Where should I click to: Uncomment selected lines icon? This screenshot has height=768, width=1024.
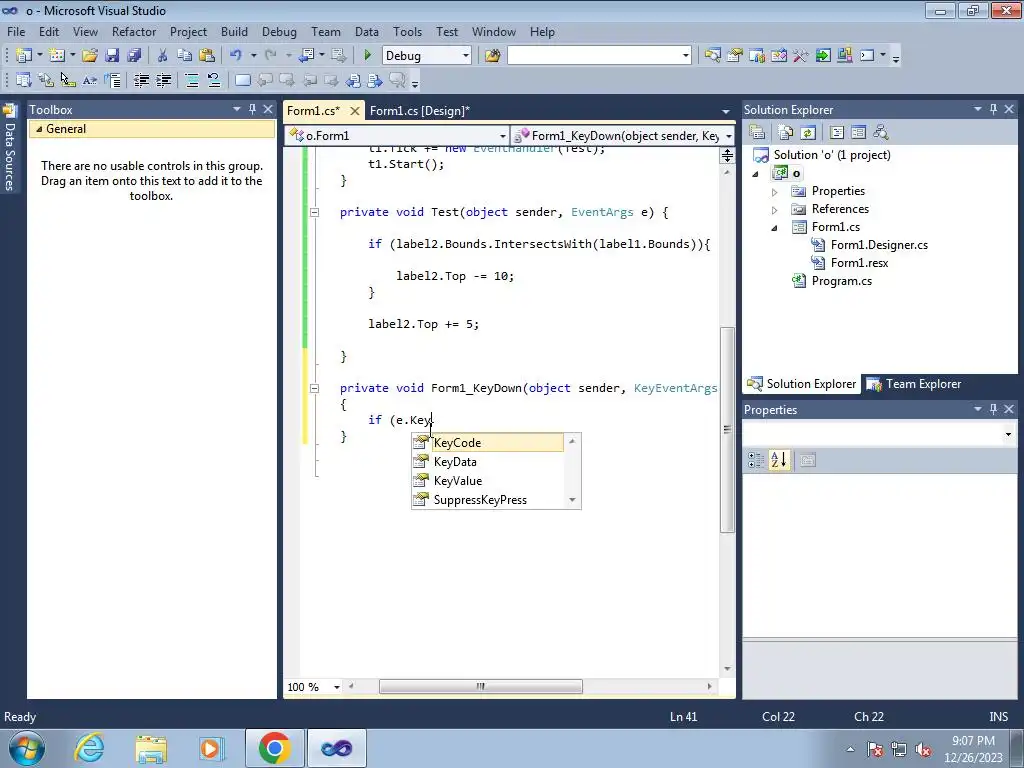click(214, 80)
